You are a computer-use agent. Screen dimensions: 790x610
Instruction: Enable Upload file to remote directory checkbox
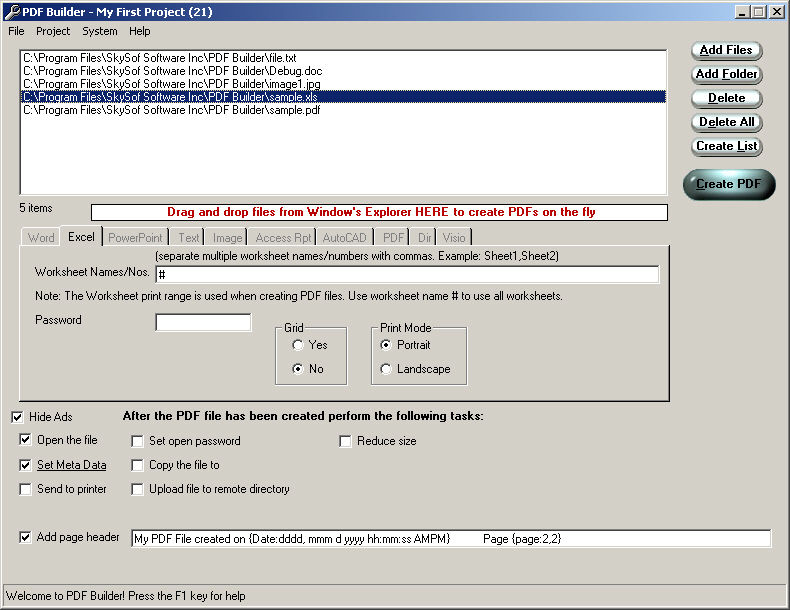[137, 489]
